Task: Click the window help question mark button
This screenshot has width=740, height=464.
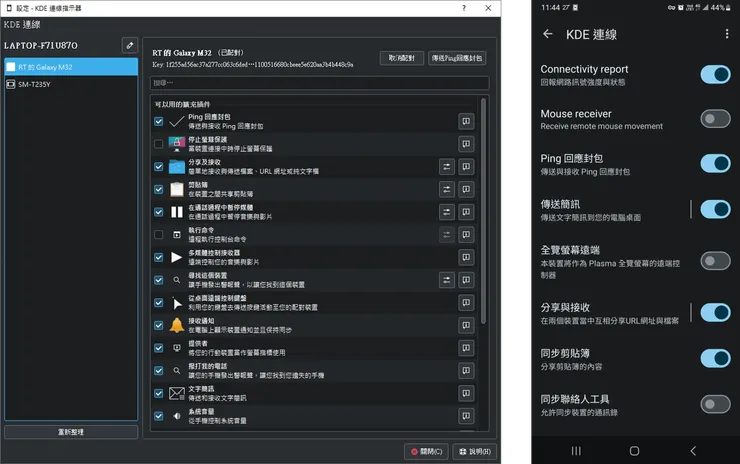Action: pos(464,8)
